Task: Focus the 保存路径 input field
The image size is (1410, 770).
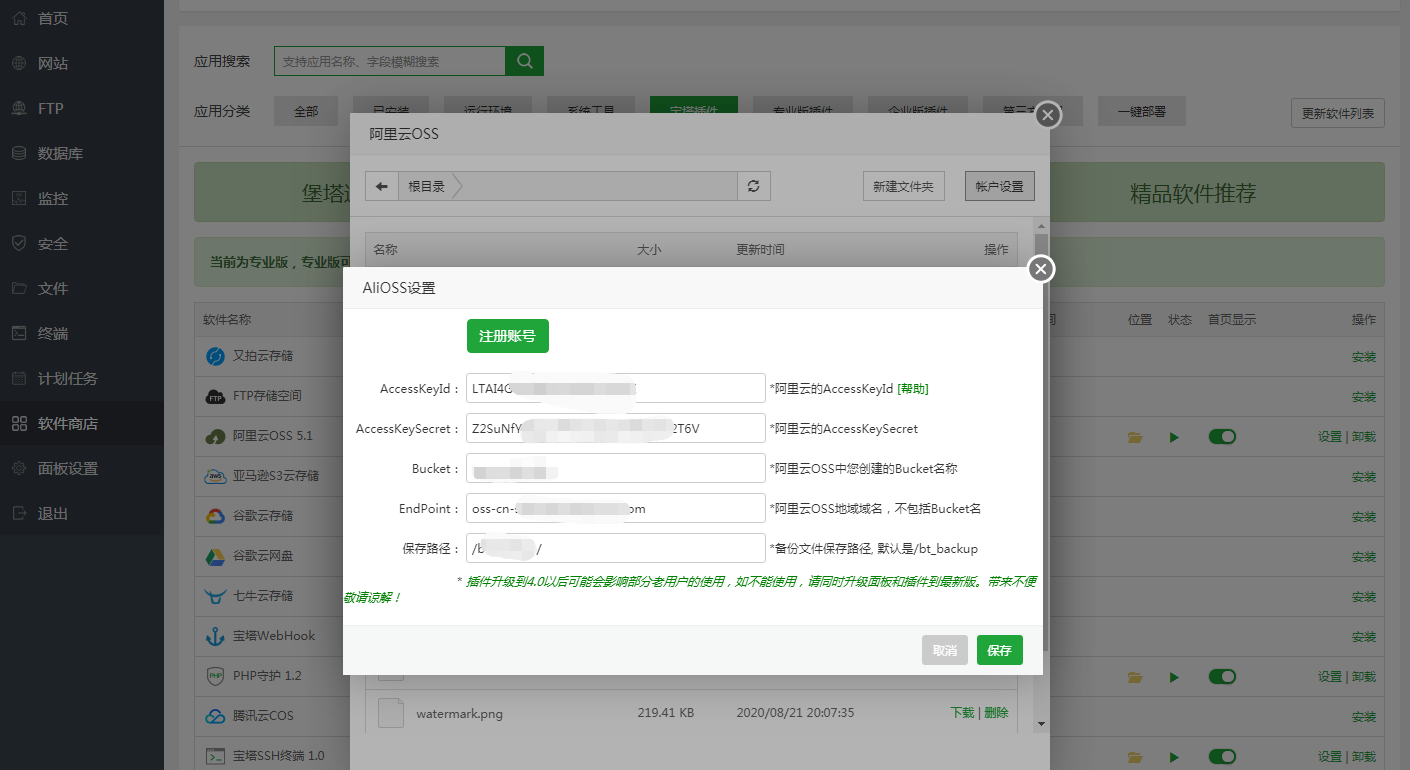Action: (x=616, y=548)
